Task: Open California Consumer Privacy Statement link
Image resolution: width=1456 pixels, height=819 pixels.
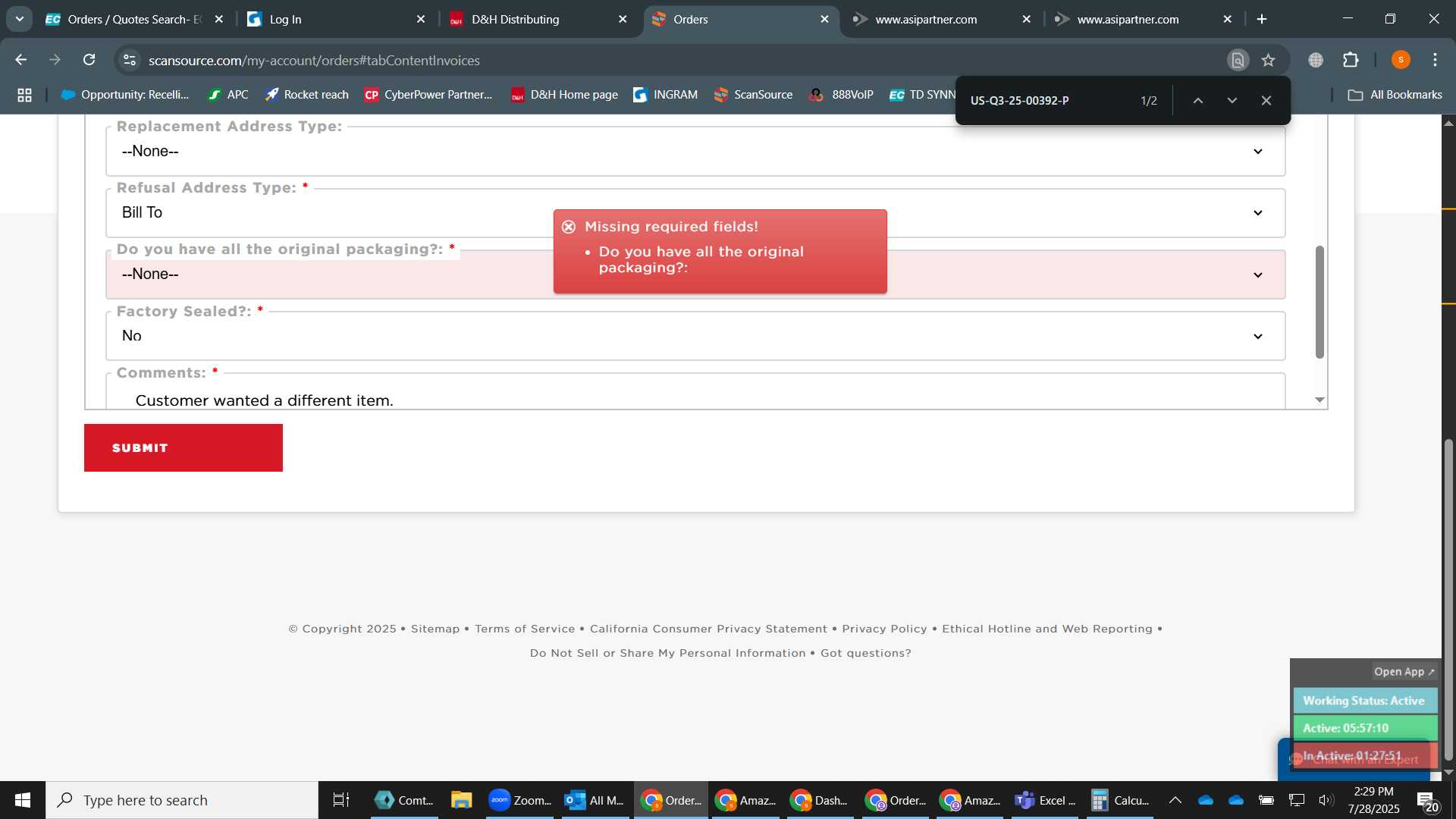Action: click(x=708, y=629)
